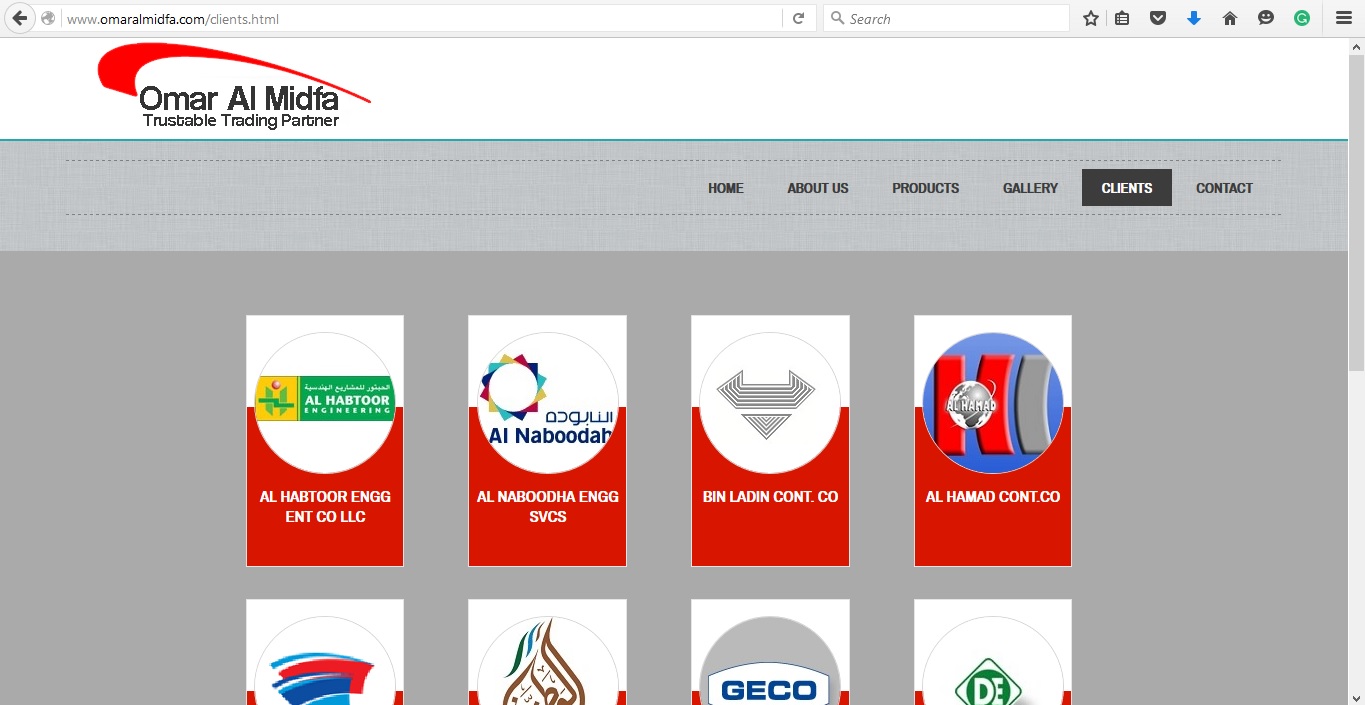
Task: Click the smiley face toolbar icon
Action: pos(1266,18)
